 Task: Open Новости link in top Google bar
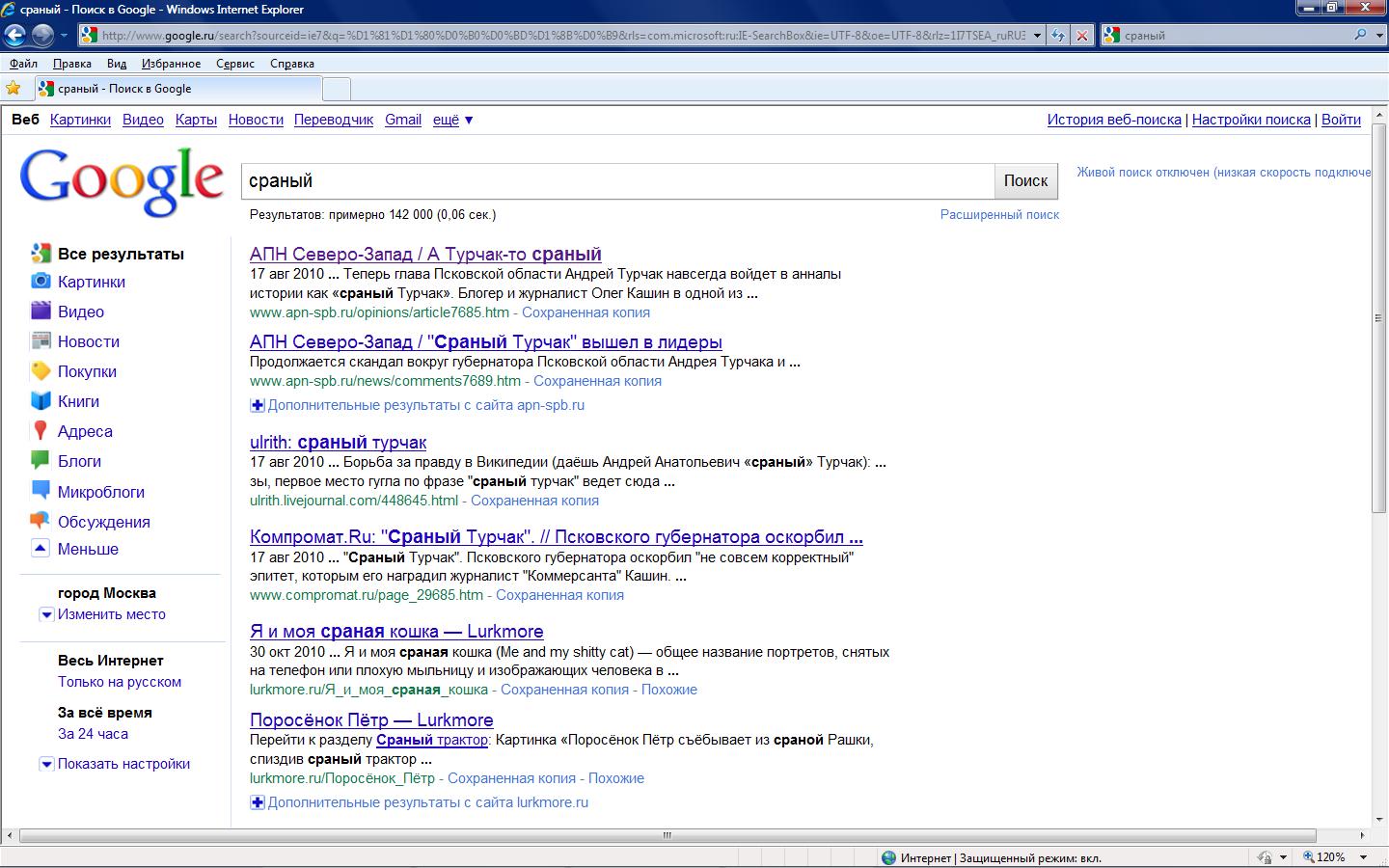[256, 120]
